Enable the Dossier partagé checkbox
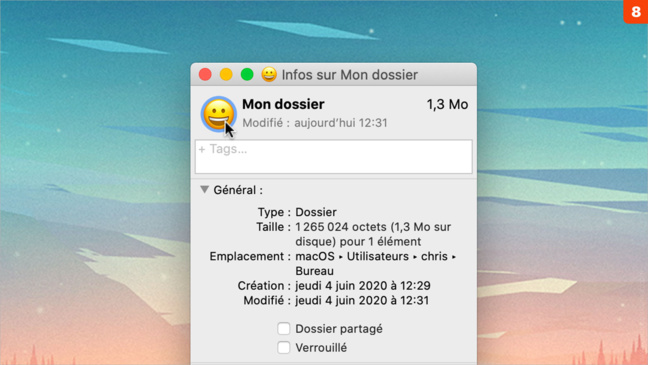 pos(284,329)
